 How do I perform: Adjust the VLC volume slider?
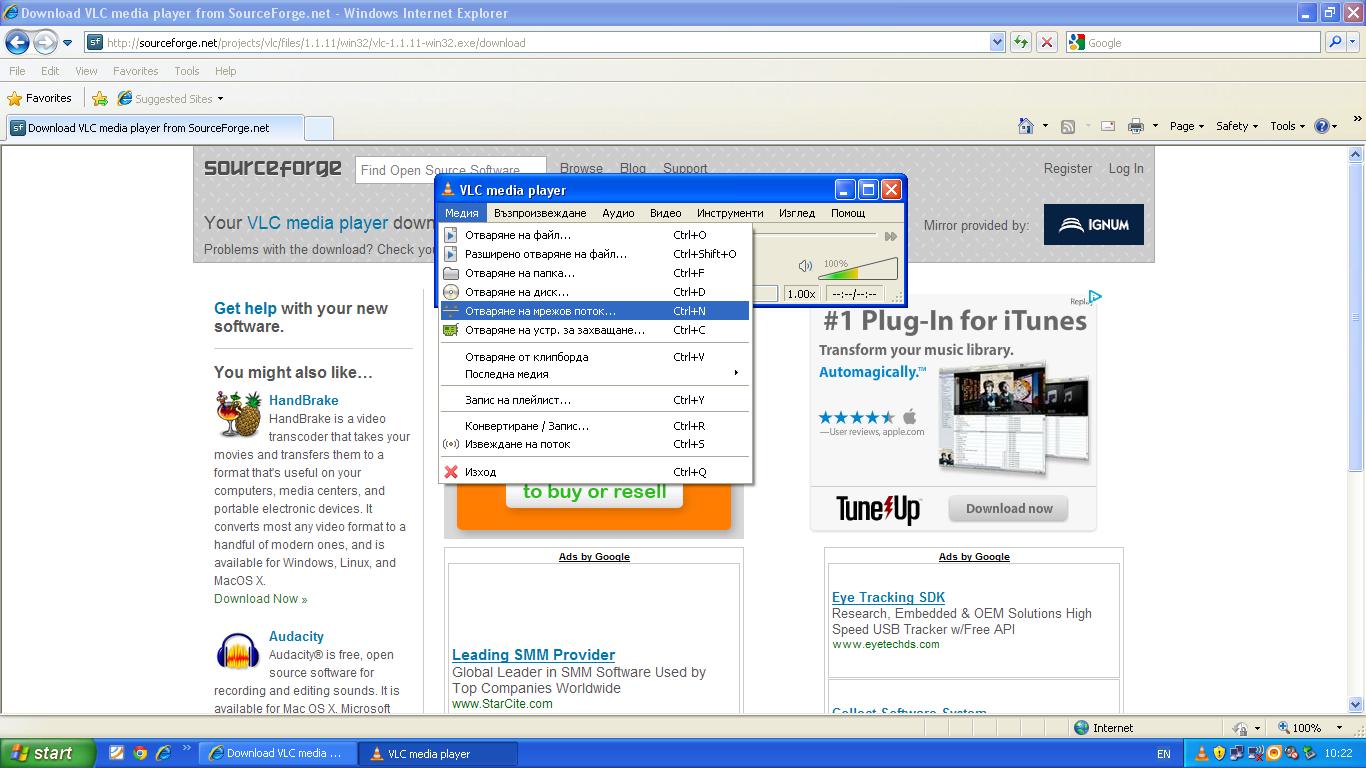[x=857, y=268]
